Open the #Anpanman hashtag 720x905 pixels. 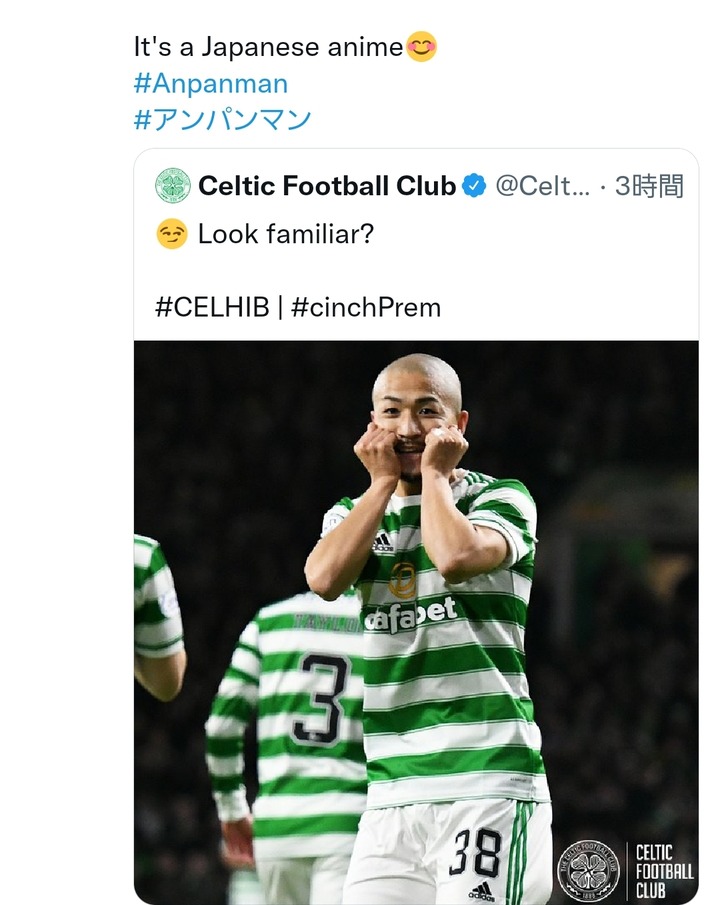click(x=210, y=83)
